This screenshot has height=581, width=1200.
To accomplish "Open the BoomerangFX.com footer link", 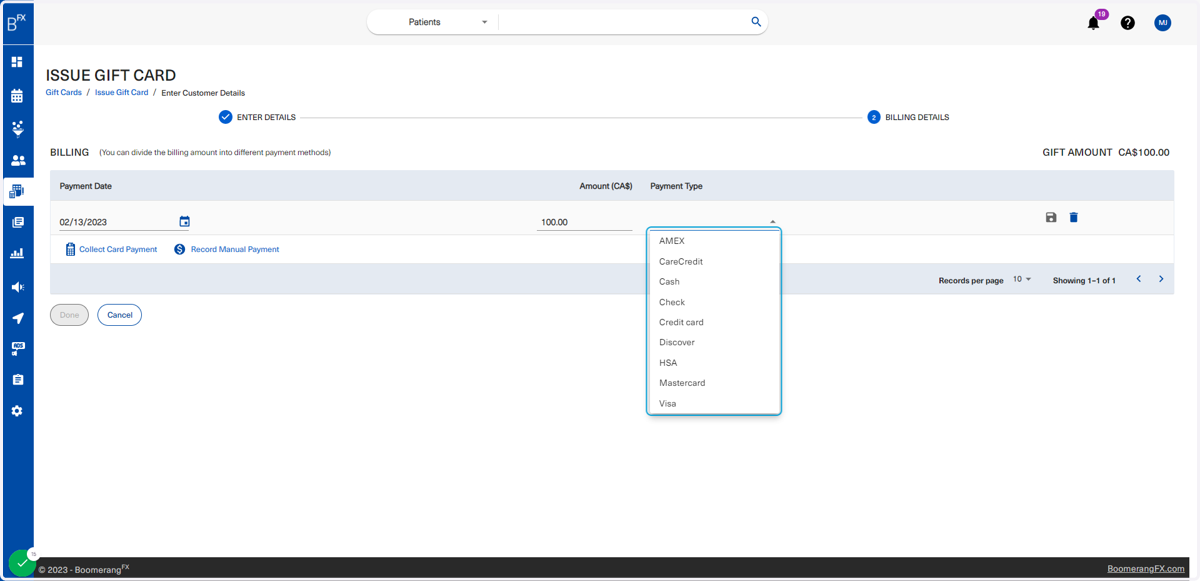I will point(1146,568).
